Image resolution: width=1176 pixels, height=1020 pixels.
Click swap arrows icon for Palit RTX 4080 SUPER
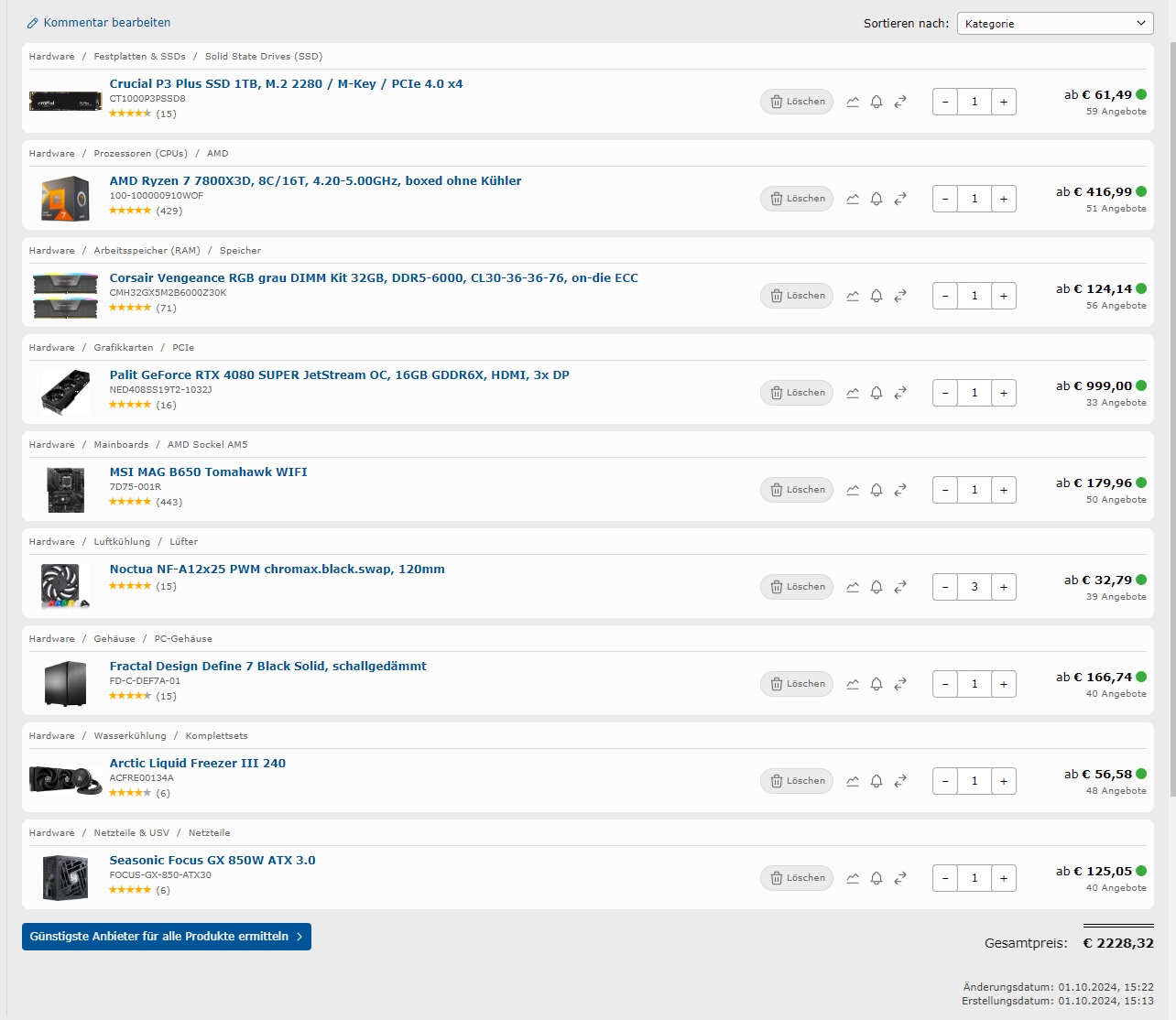[900, 393]
